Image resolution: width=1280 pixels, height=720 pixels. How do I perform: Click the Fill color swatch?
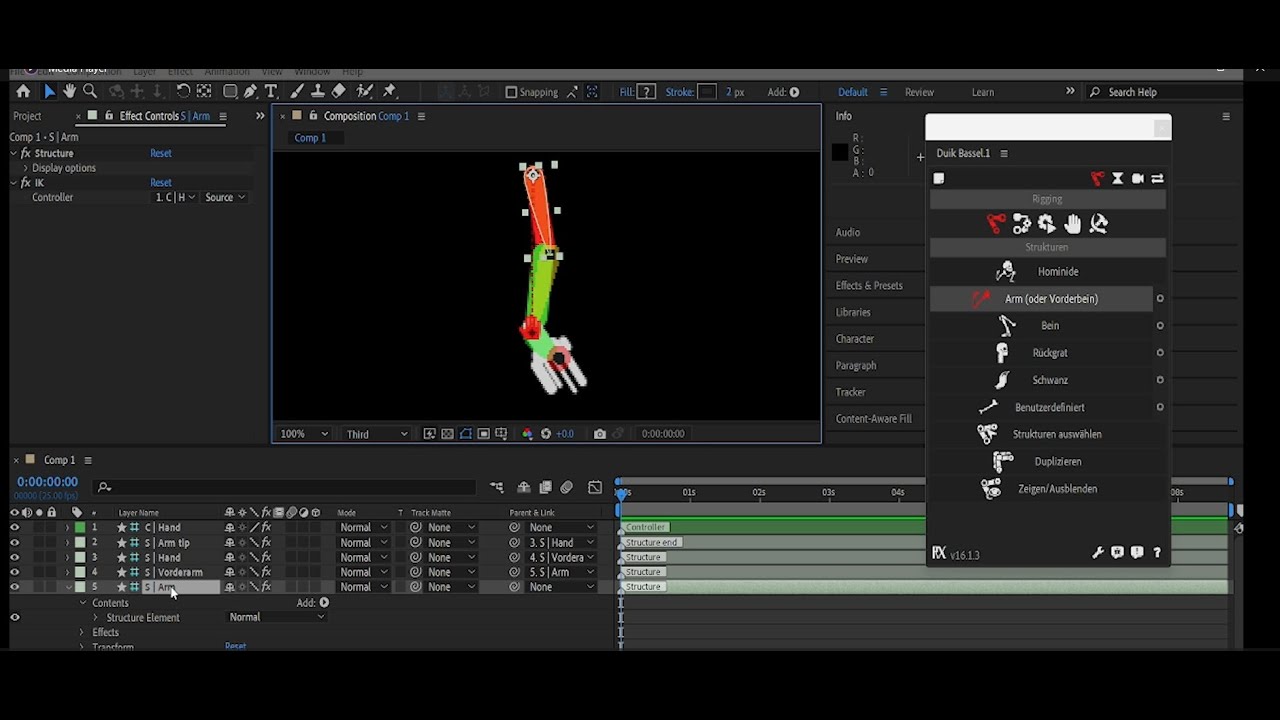(647, 92)
